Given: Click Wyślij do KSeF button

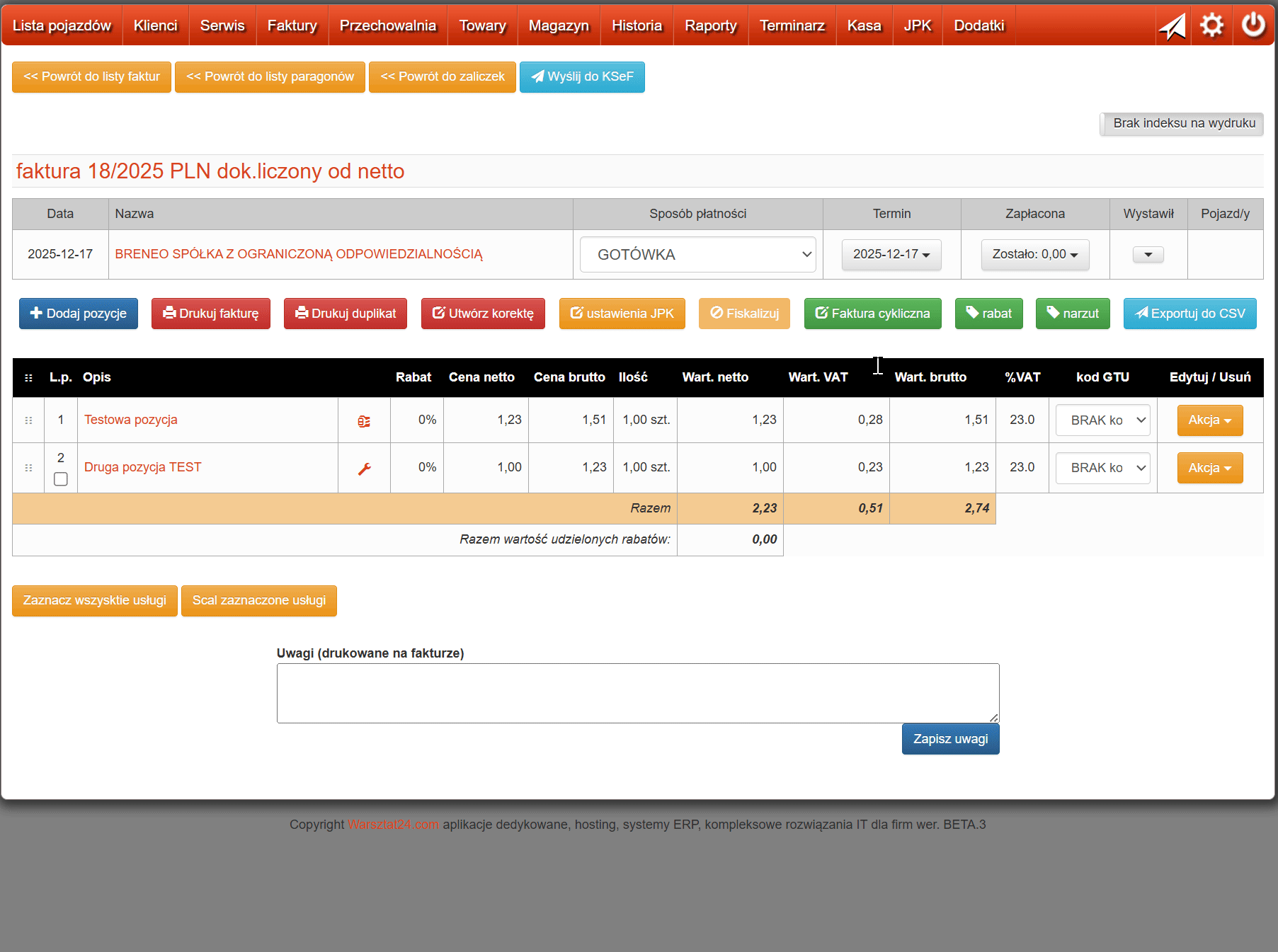Looking at the screenshot, I should [582, 77].
